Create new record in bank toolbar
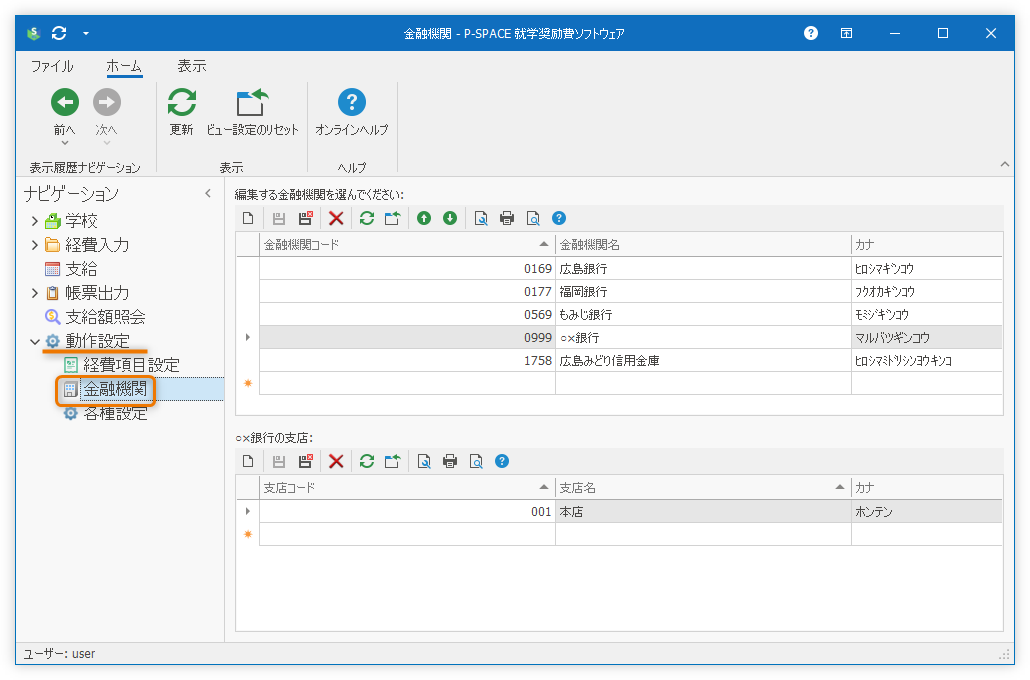The height and width of the screenshot is (680, 1030). click(248, 218)
